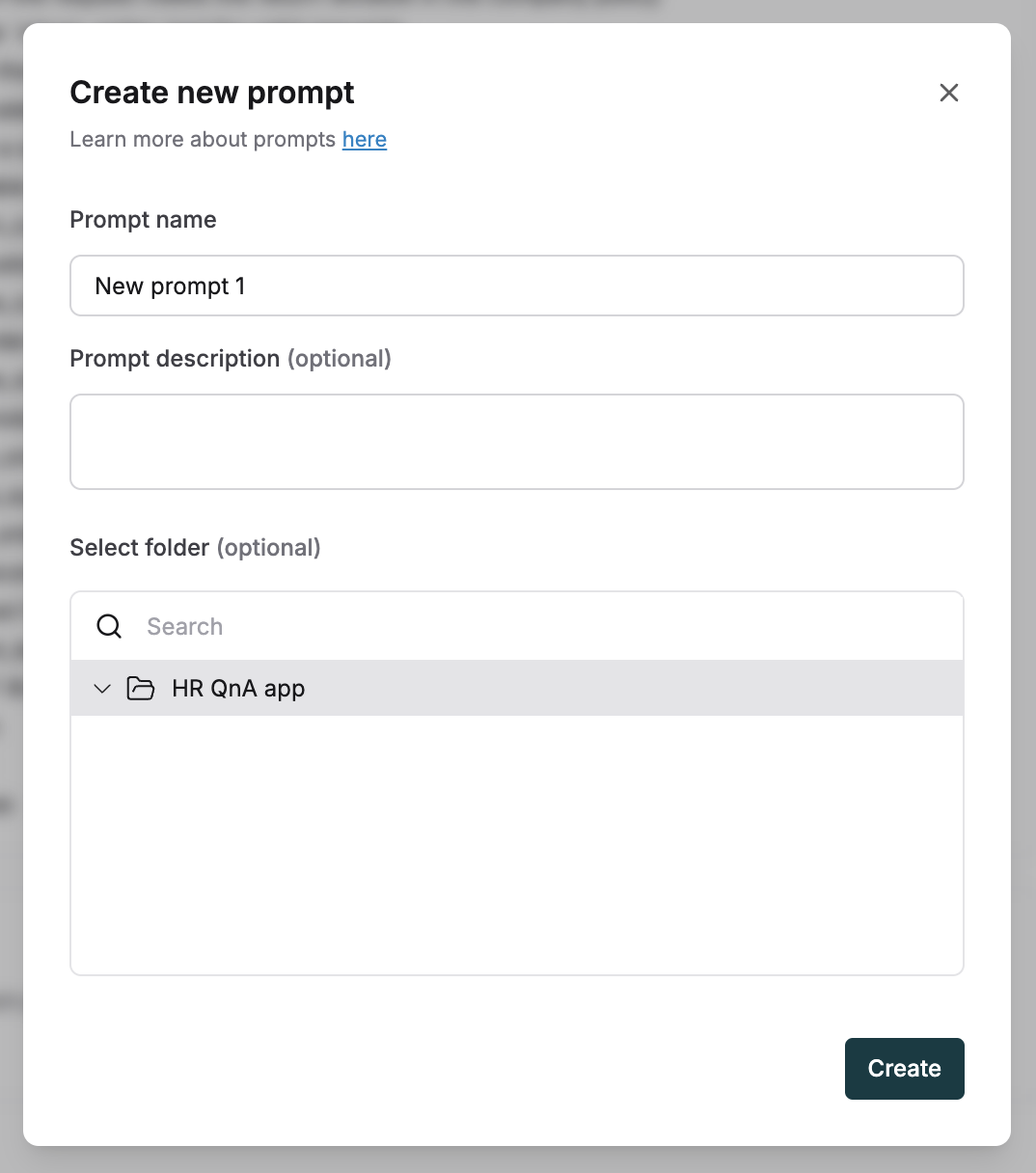Click the folder icon beside HR QnA app

141,689
